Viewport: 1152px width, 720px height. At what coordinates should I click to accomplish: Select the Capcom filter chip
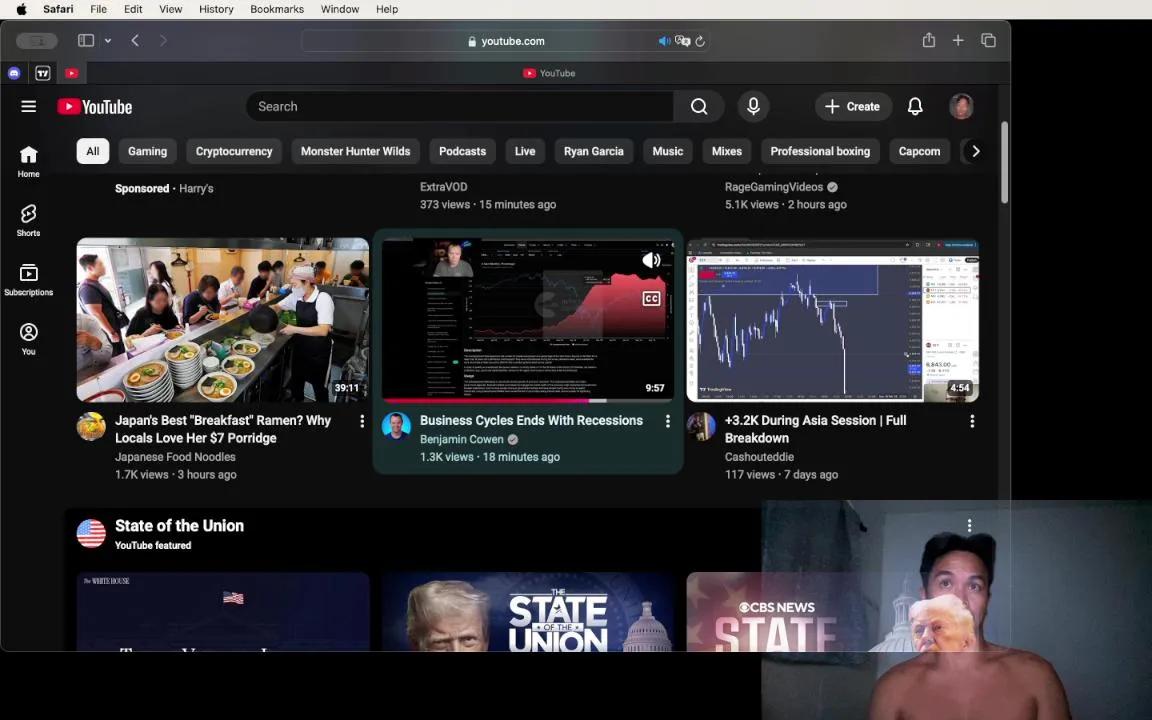(919, 151)
